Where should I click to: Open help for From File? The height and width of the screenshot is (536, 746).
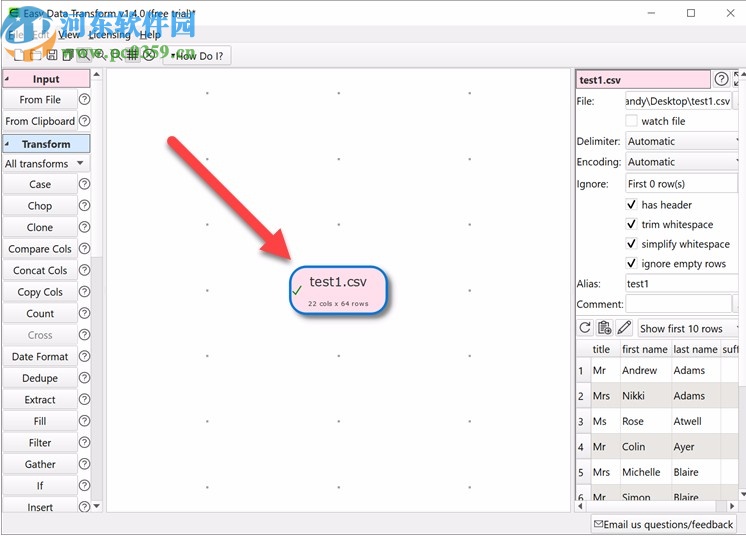pos(84,99)
